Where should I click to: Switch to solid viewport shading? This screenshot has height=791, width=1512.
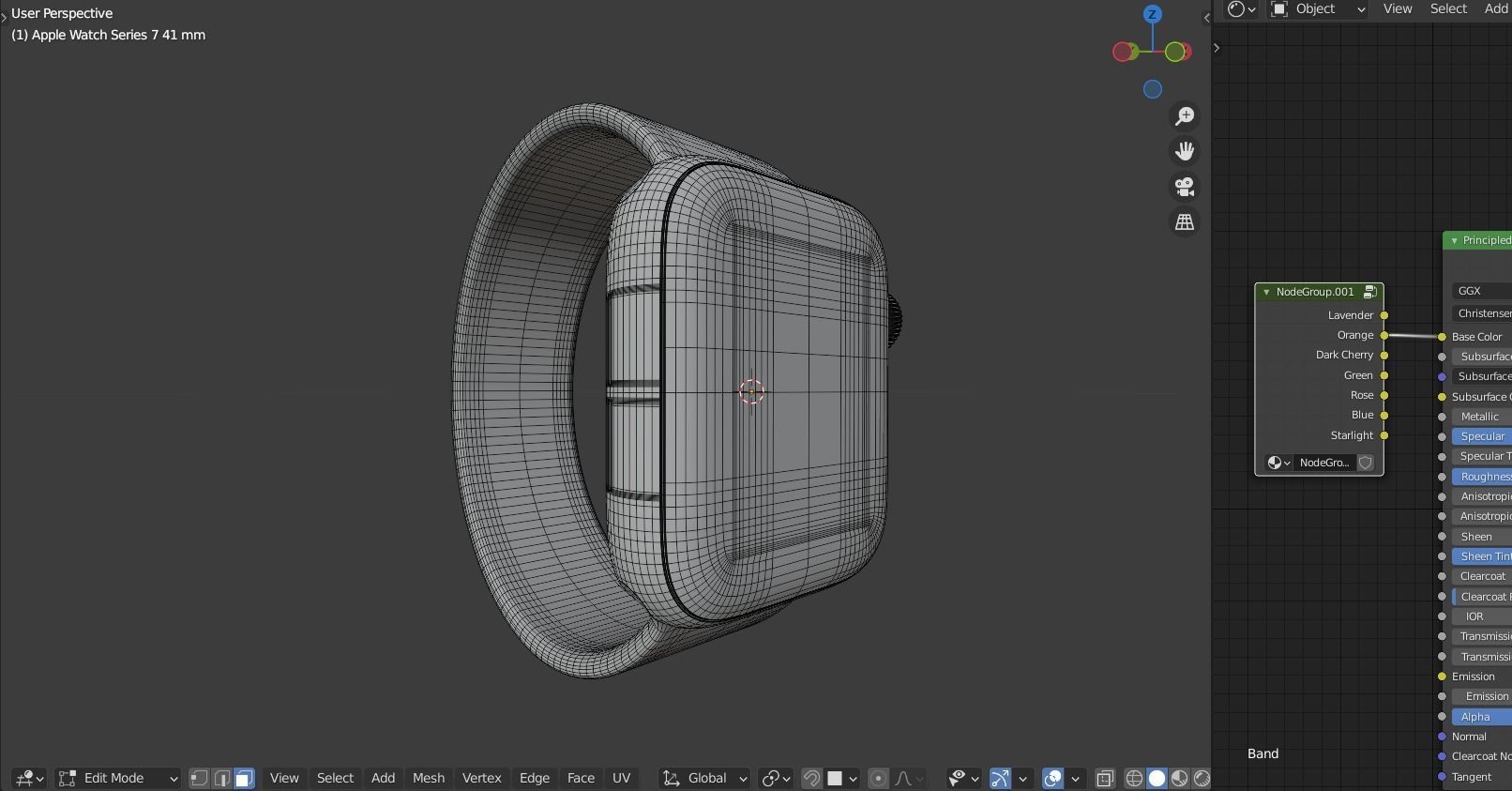(1157, 778)
